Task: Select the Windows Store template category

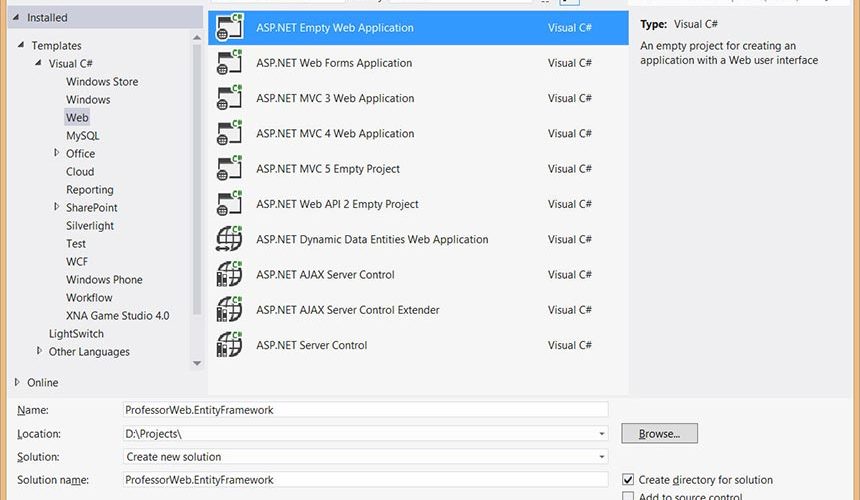Action: tap(102, 82)
